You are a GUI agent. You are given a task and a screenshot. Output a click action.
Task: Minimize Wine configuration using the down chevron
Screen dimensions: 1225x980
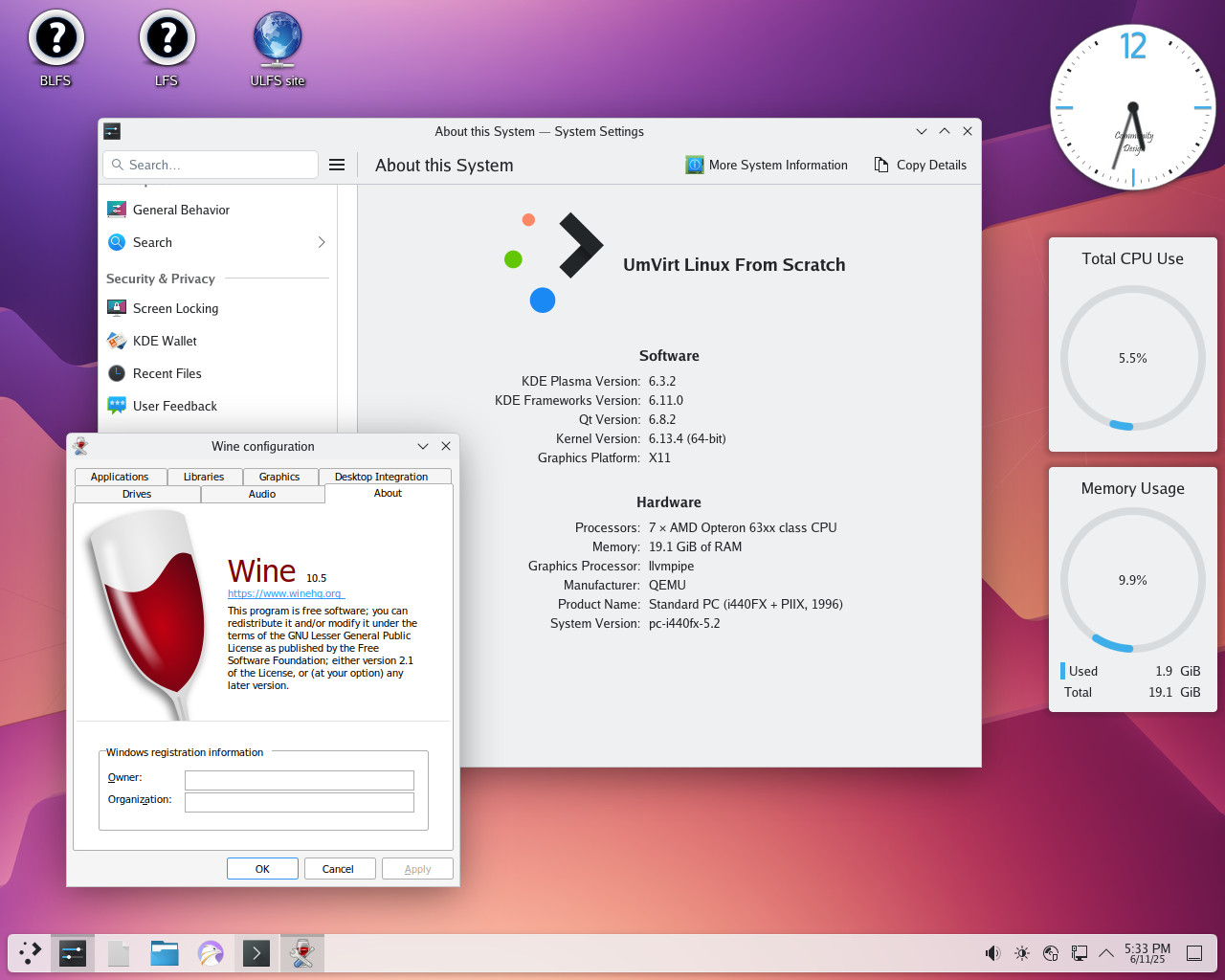pyautogui.click(x=423, y=446)
